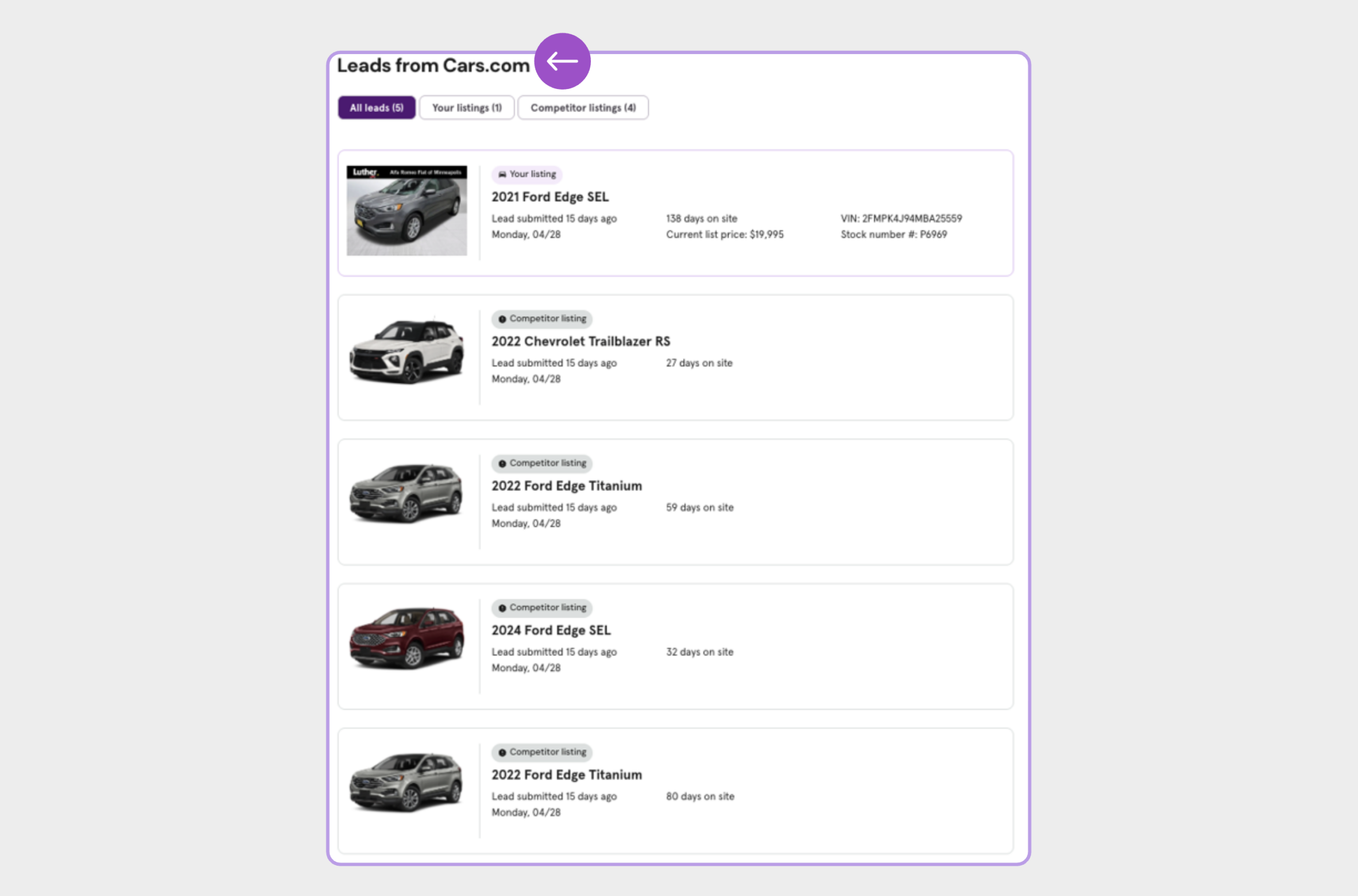This screenshot has height=896, width=1358.
Task: Open the Competitor listings (4) tab
Action: coord(582,108)
